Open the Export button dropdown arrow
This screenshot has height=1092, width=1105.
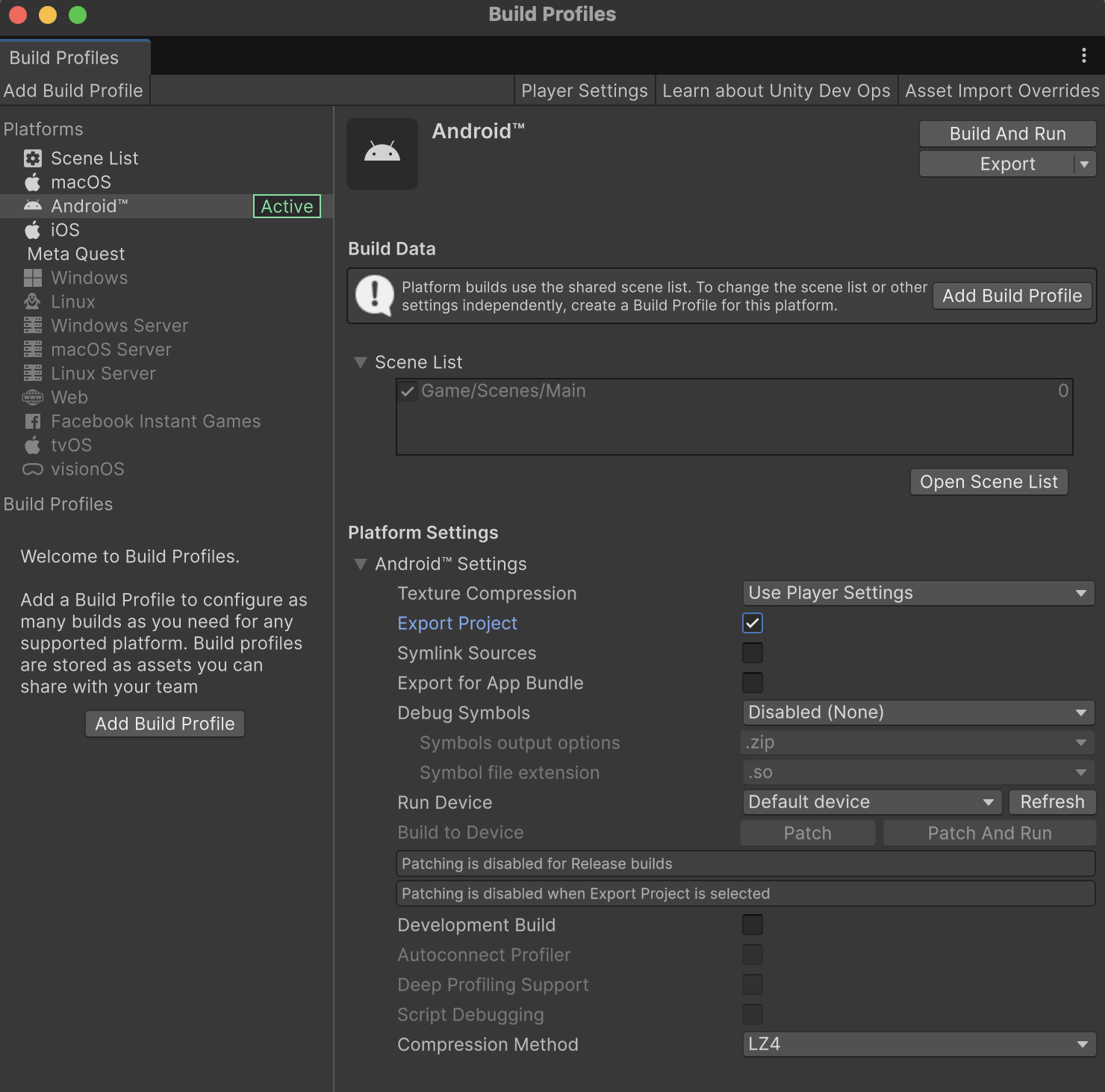click(x=1085, y=164)
